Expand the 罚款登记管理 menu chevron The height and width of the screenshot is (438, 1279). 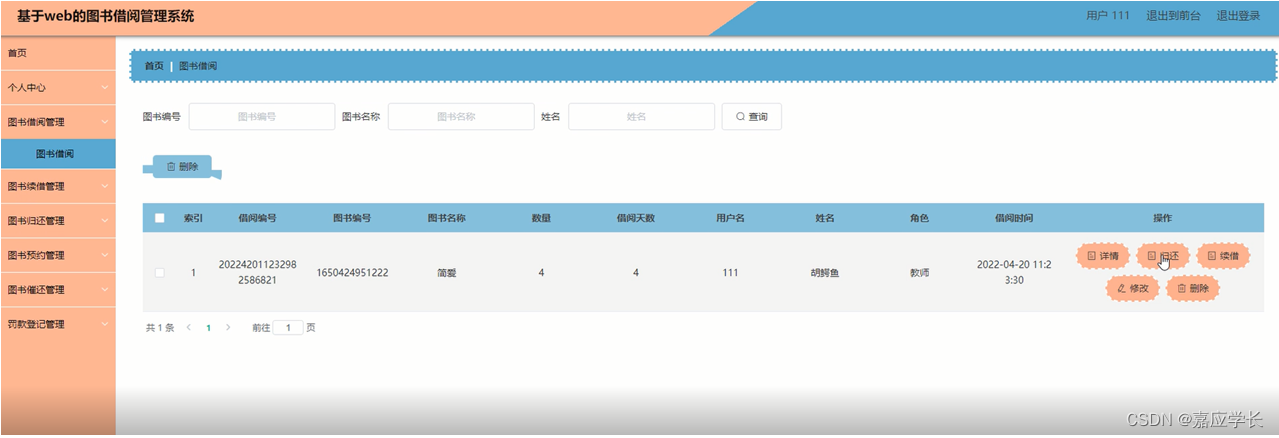tap(105, 324)
